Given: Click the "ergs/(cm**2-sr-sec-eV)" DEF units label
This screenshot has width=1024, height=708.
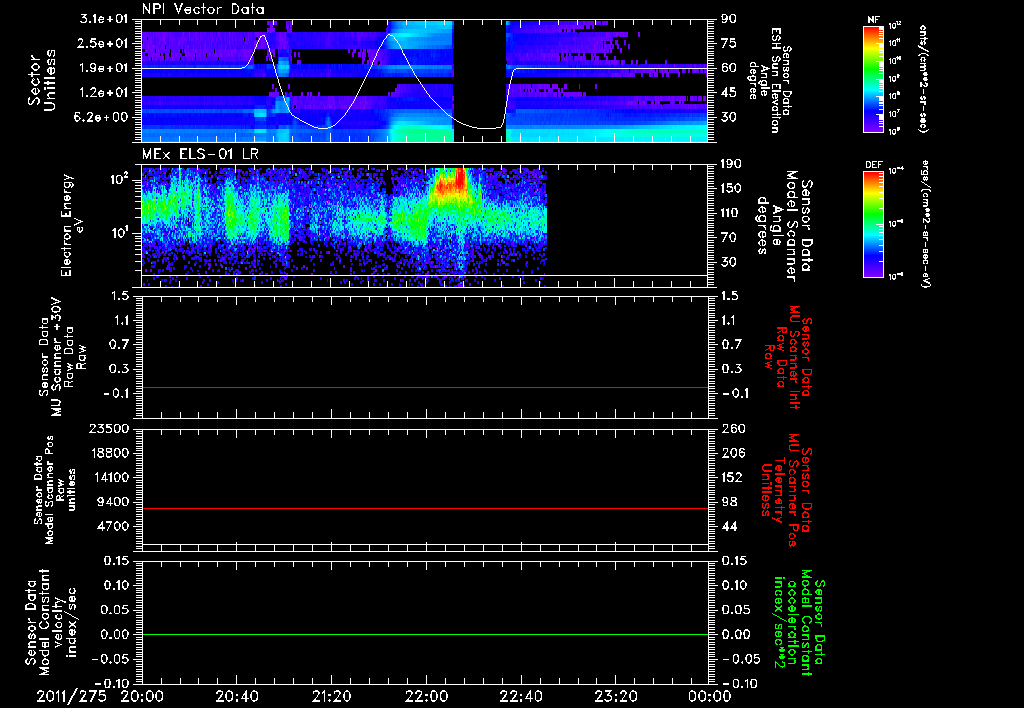Looking at the screenshot, I should tap(923, 223).
